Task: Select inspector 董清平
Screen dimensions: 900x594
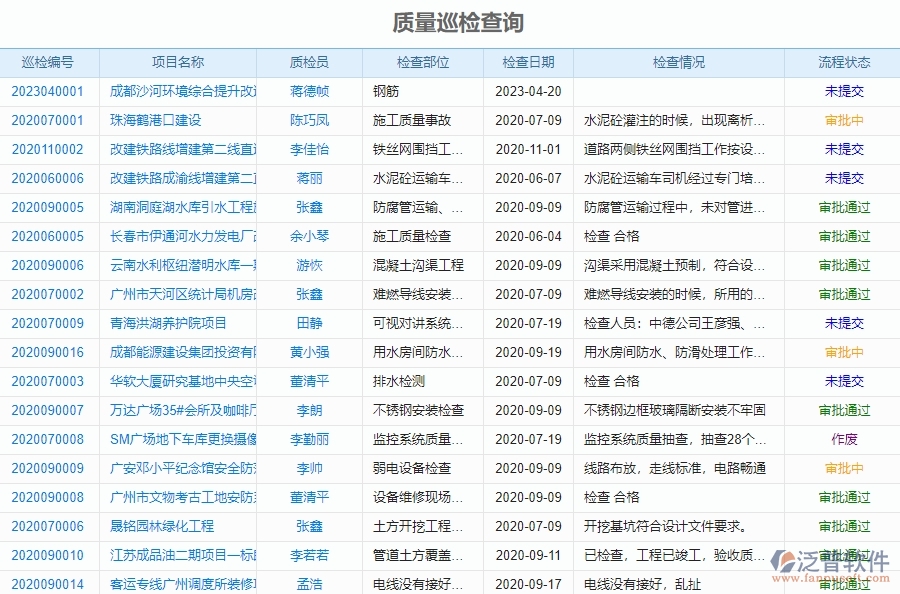Action: pyautogui.click(x=308, y=496)
